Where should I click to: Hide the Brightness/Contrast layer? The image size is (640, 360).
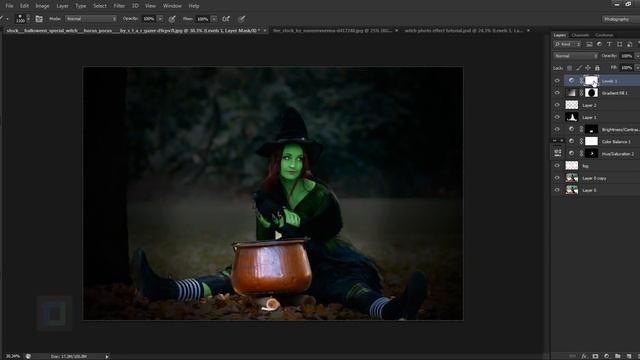pyautogui.click(x=557, y=129)
